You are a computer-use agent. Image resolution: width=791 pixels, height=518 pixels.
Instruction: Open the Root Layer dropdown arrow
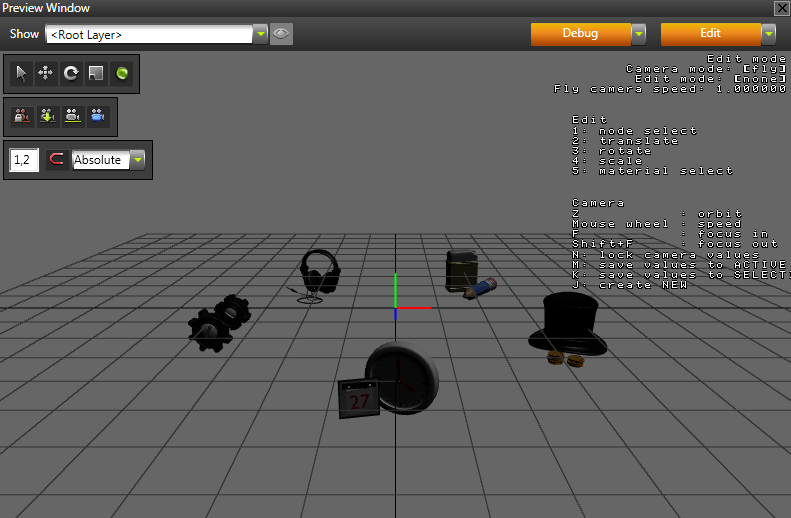(x=261, y=34)
